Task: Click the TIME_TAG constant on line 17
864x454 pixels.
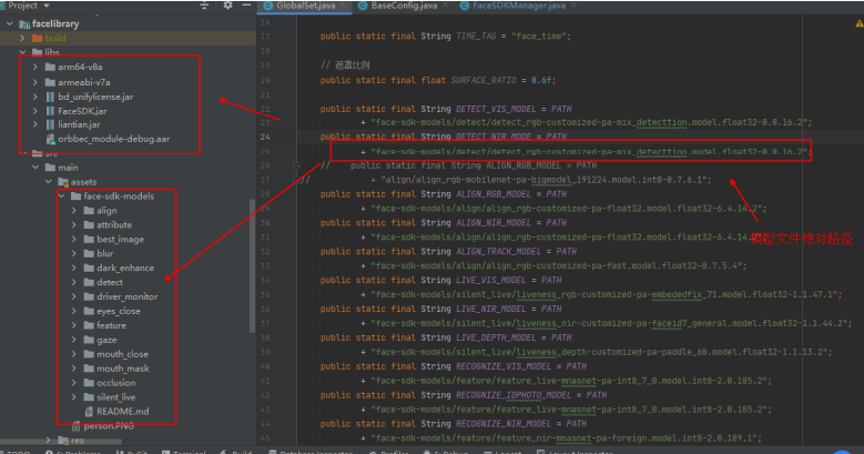Action: coord(476,36)
